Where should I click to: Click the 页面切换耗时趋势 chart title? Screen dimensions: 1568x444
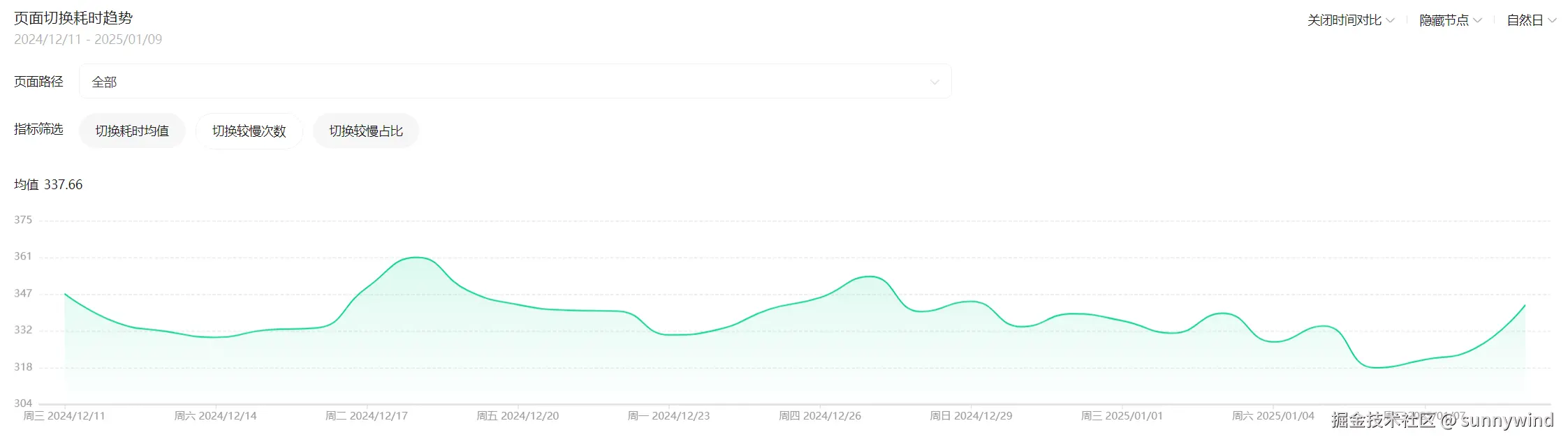[73, 18]
